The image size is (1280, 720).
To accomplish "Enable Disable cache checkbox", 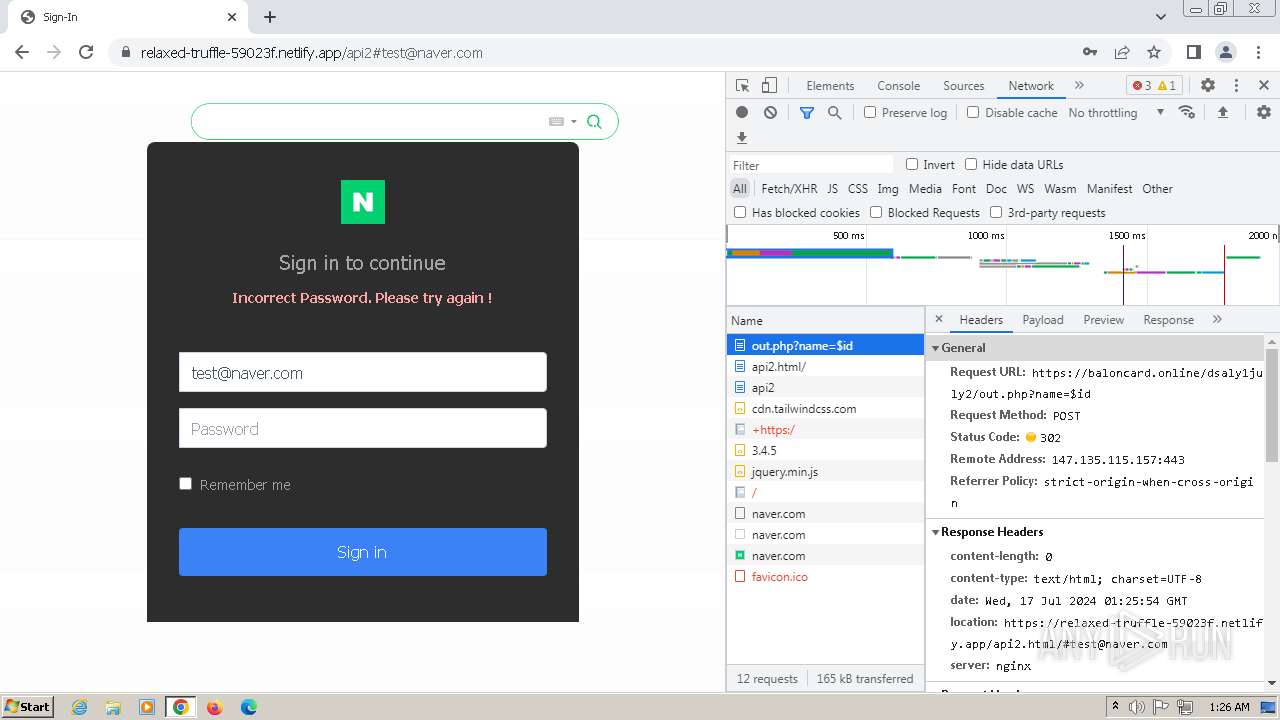I will tap(973, 112).
